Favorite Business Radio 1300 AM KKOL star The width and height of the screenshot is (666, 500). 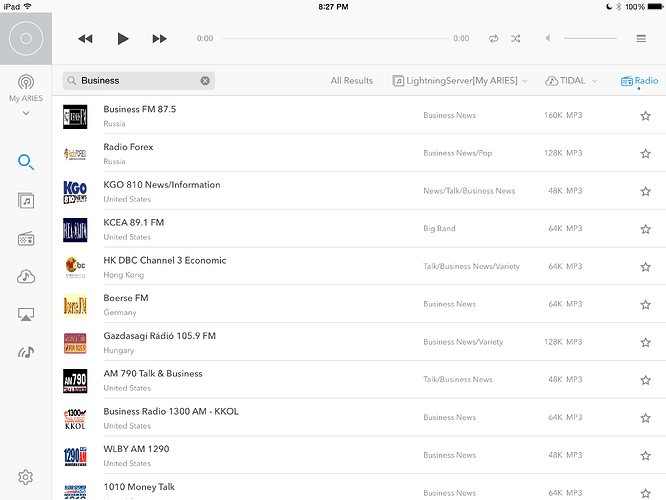[x=646, y=418]
